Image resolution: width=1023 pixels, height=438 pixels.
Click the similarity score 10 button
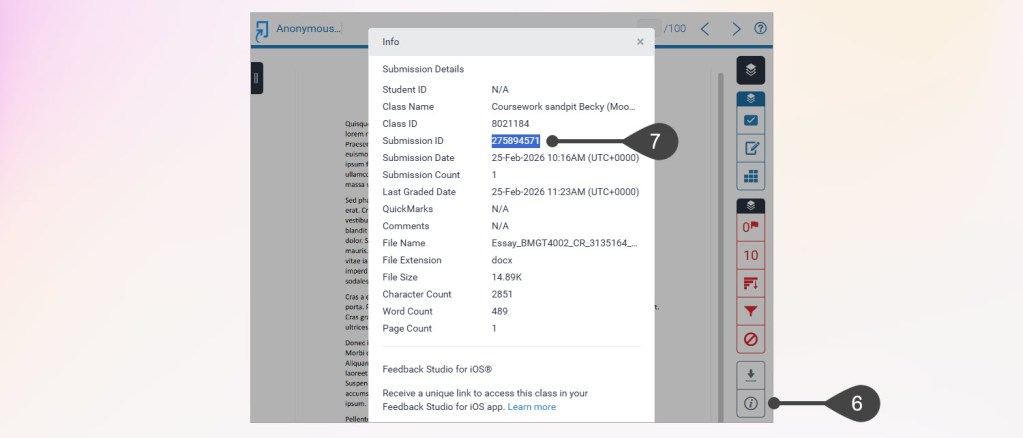click(750, 255)
